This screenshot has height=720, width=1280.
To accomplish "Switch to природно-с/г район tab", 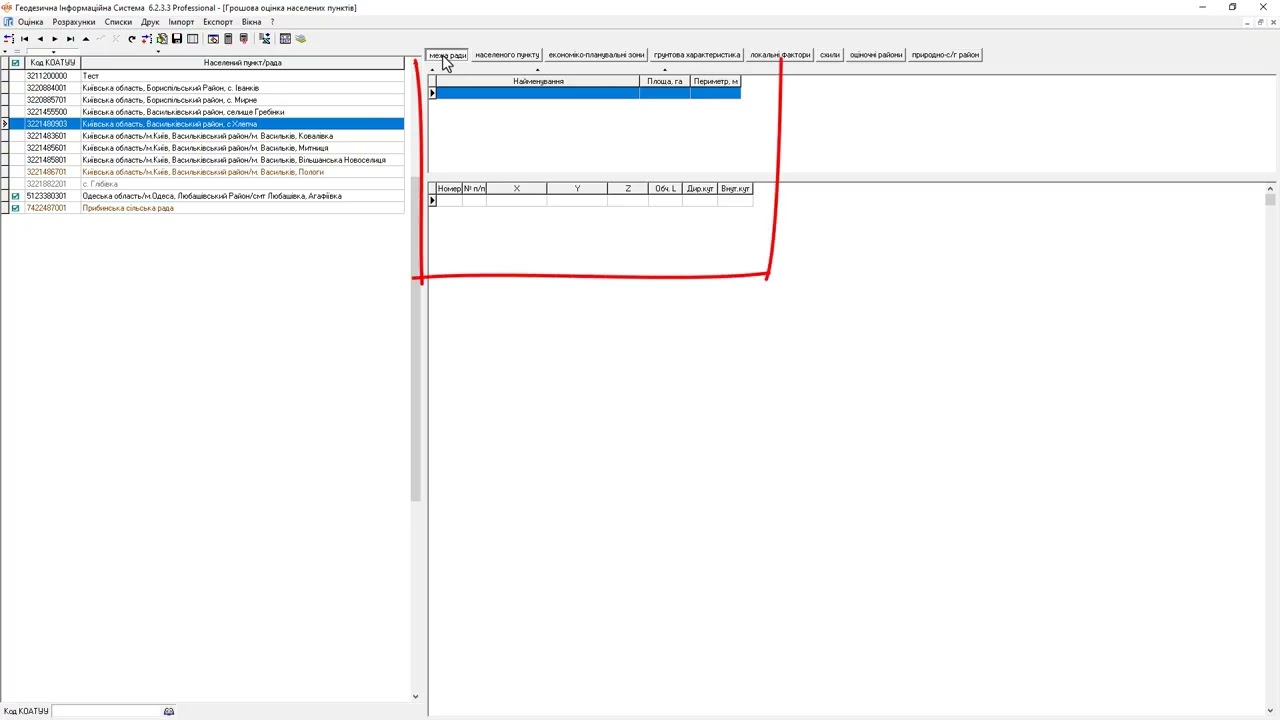I will pyautogui.click(x=946, y=55).
